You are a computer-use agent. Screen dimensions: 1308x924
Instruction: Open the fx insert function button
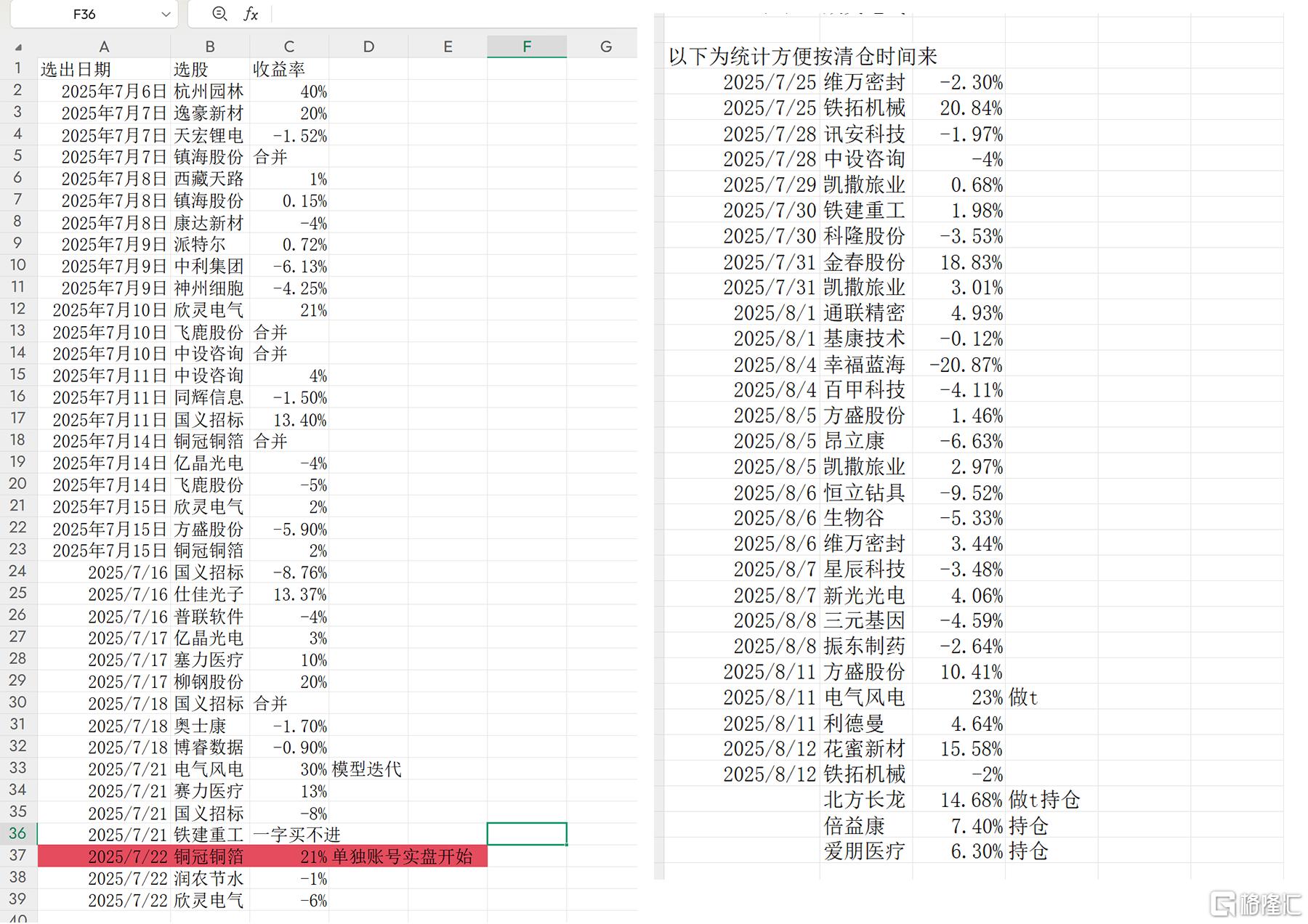(251, 14)
